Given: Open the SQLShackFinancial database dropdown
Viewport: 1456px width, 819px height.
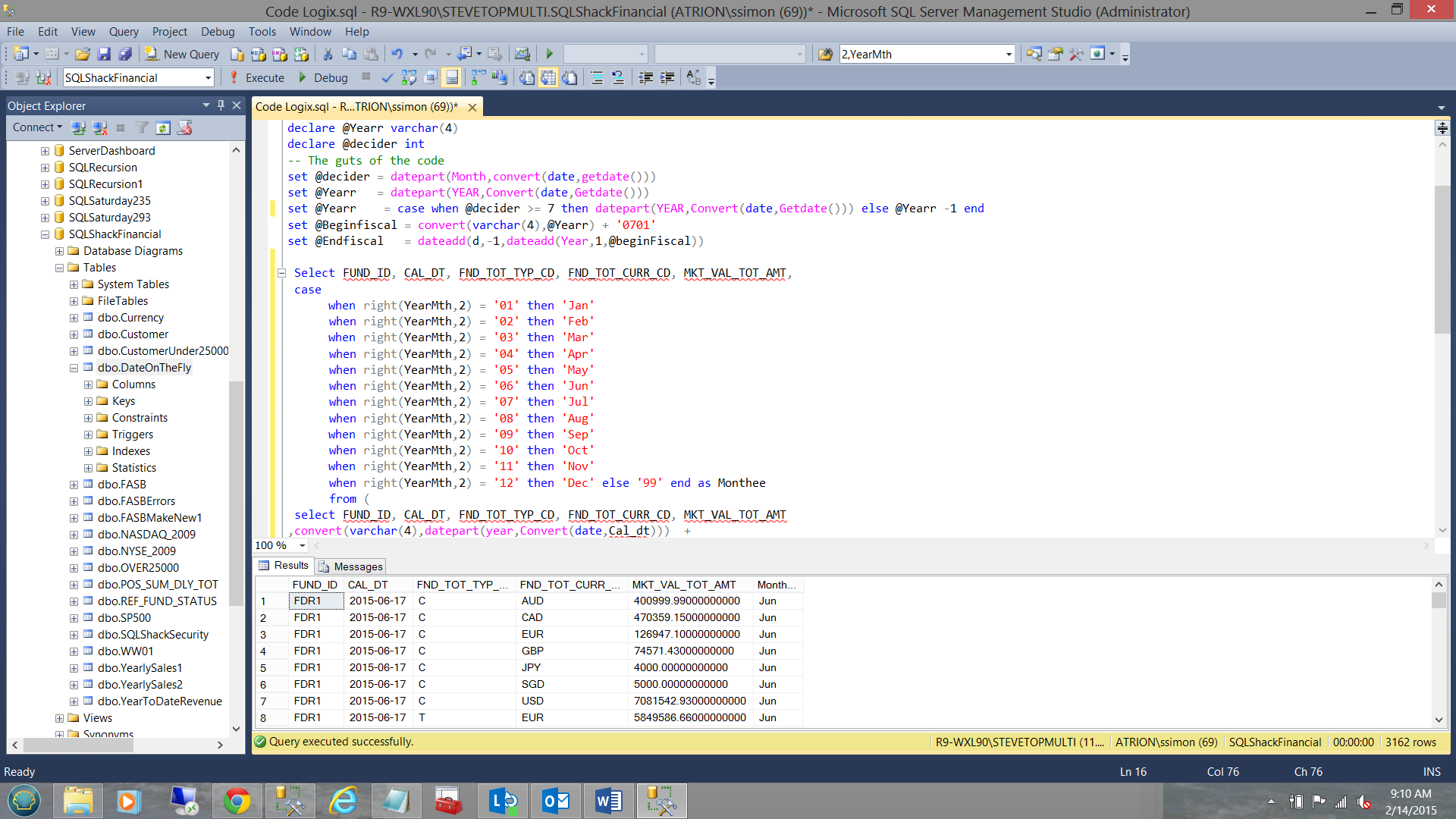Looking at the screenshot, I should click(207, 77).
